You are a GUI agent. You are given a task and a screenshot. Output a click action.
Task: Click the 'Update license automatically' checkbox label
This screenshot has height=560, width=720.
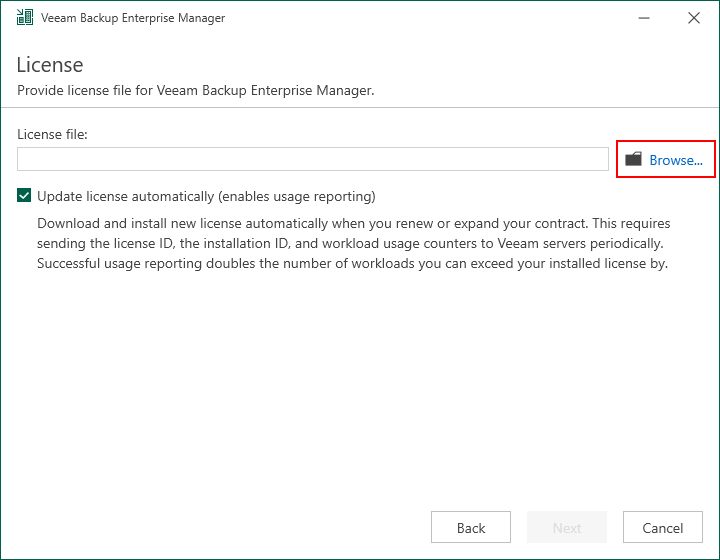[206, 196]
